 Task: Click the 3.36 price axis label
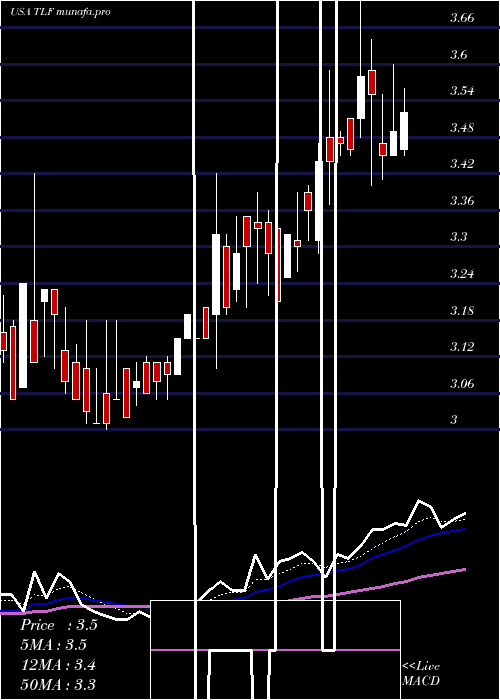pos(462,201)
